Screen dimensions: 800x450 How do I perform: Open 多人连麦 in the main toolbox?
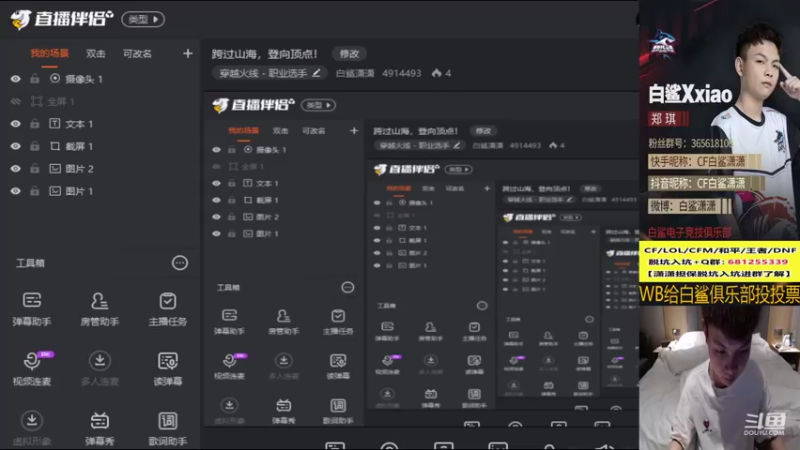[99, 368]
